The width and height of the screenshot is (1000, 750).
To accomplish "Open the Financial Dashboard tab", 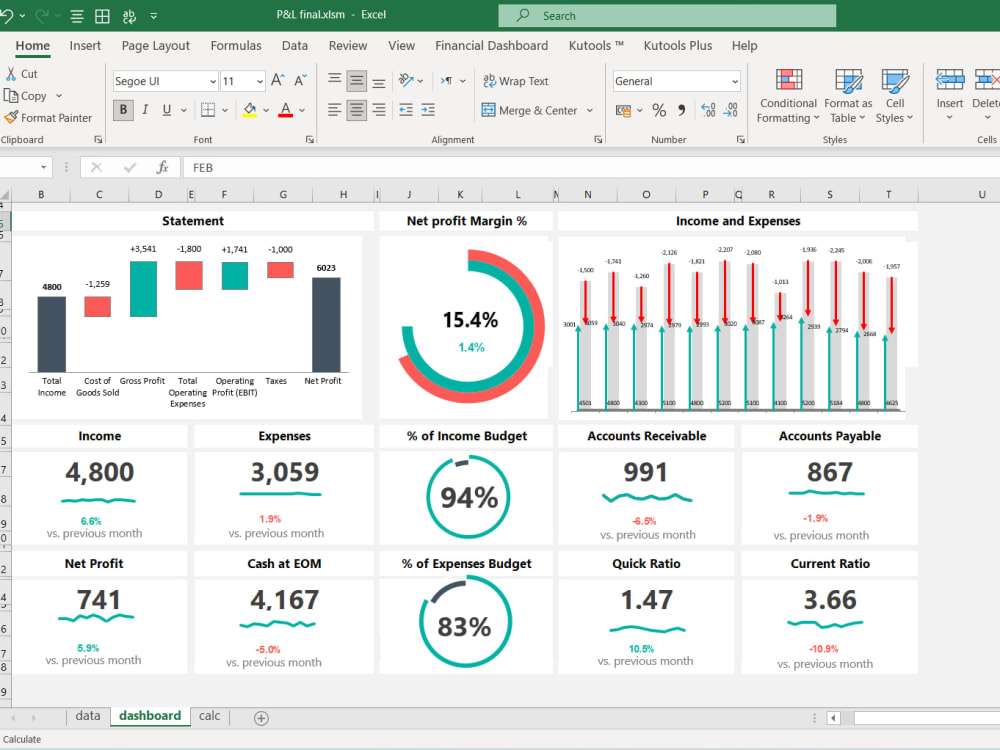I will point(491,46).
